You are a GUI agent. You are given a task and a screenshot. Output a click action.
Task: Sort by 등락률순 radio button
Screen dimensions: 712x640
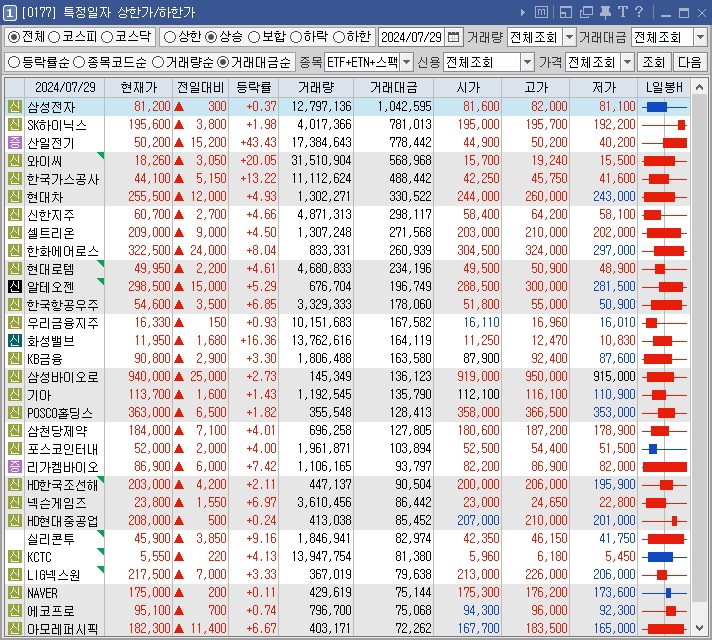pos(14,62)
